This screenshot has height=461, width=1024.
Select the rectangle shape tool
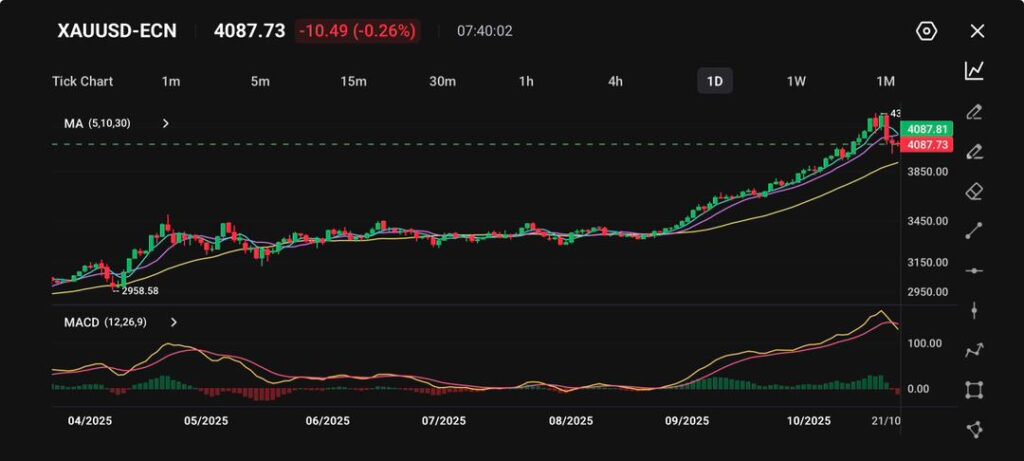(975, 390)
